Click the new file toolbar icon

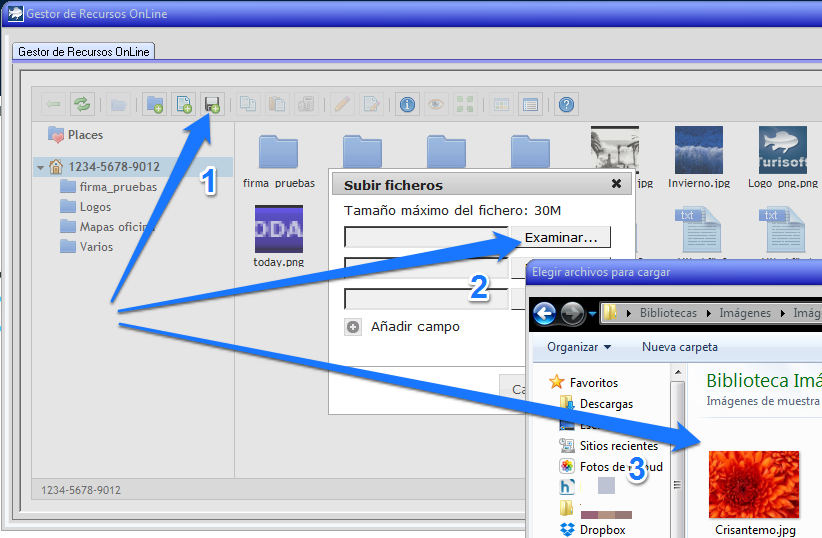point(184,104)
